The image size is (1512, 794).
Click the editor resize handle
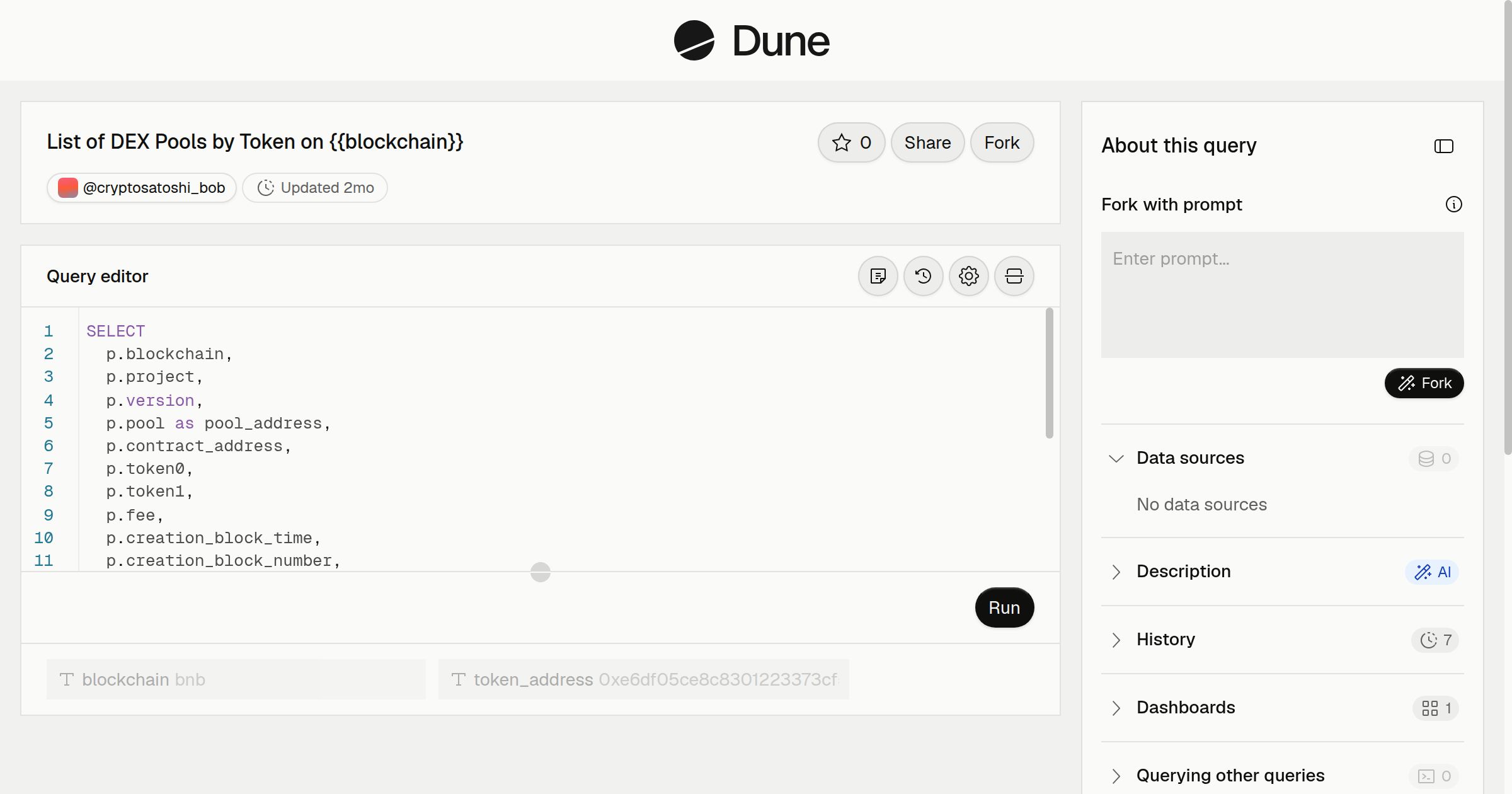click(541, 572)
